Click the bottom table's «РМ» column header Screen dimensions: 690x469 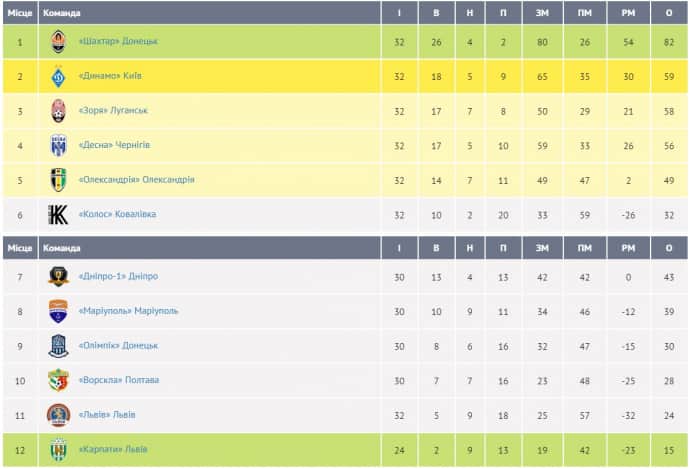(x=628, y=247)
